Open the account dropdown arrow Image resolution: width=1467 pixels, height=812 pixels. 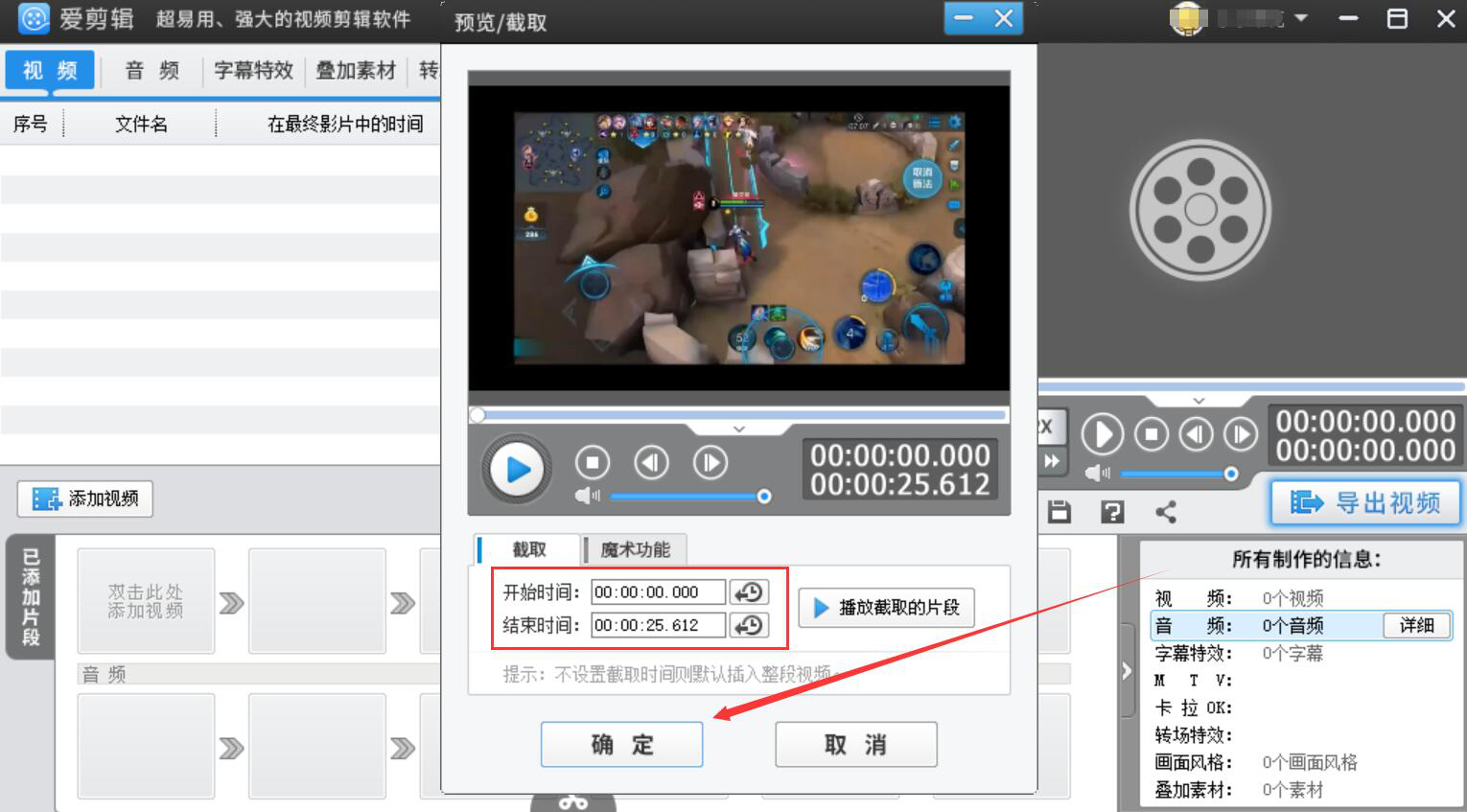pyautogui.click(x=1301, y=18)
